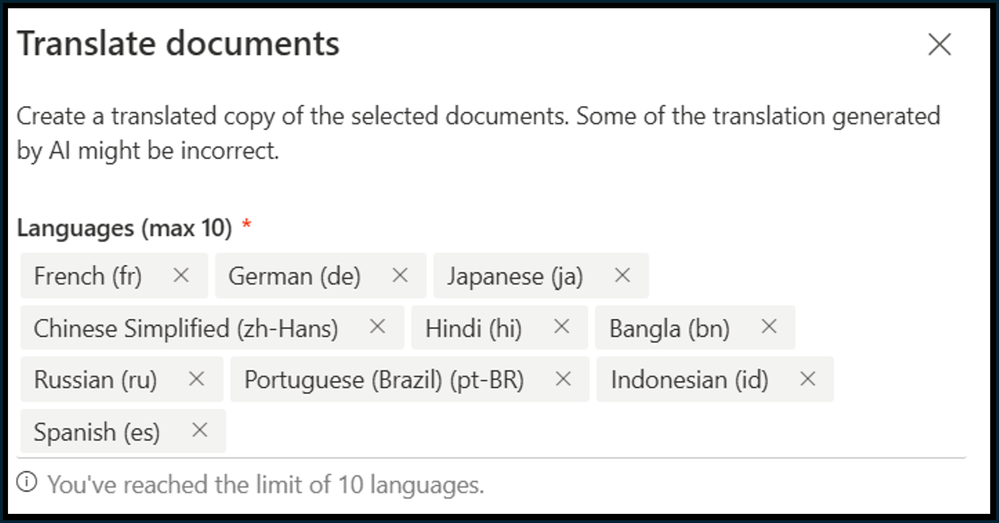Remove the Chinese Simplified (zh-Hans) tag

click(377, 327)
